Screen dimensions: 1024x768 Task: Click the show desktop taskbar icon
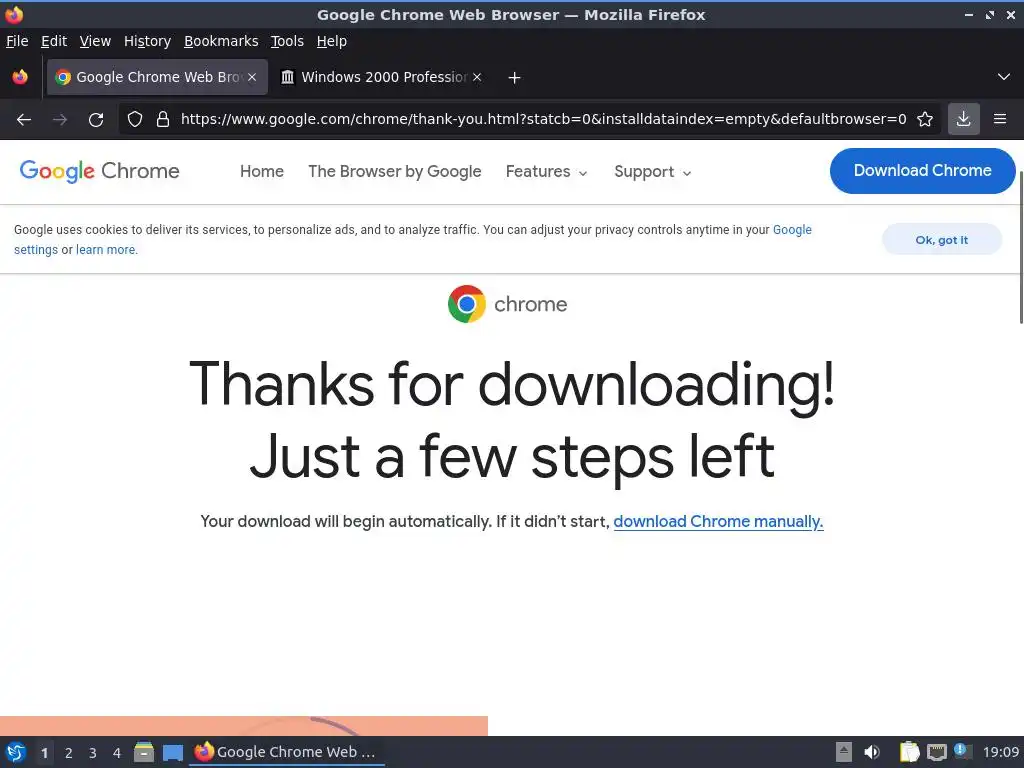click(172, 752)
